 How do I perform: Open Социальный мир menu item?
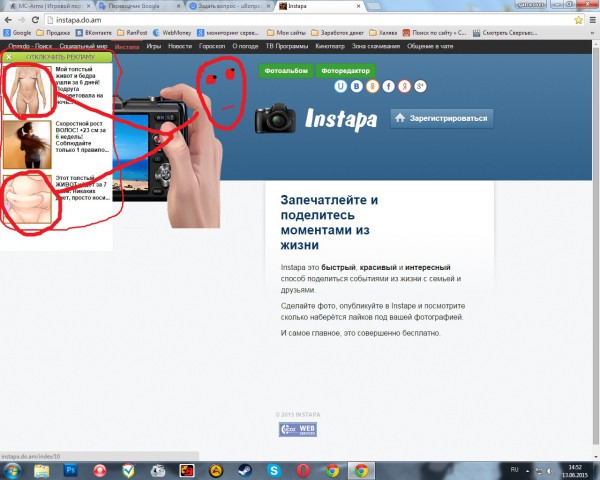[x=83, y=46]
